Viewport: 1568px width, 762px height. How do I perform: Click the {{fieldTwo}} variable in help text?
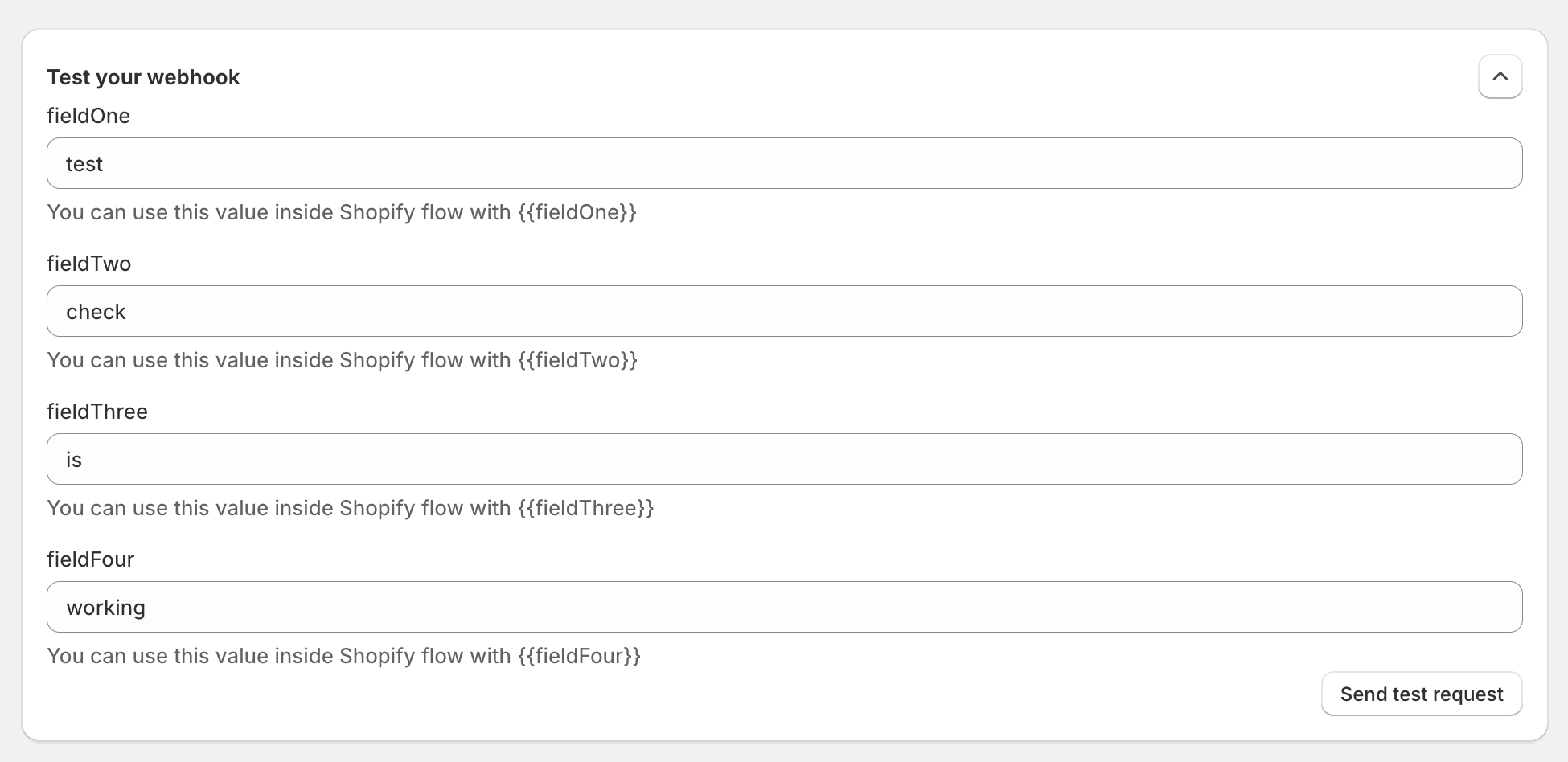coord(578,360)
